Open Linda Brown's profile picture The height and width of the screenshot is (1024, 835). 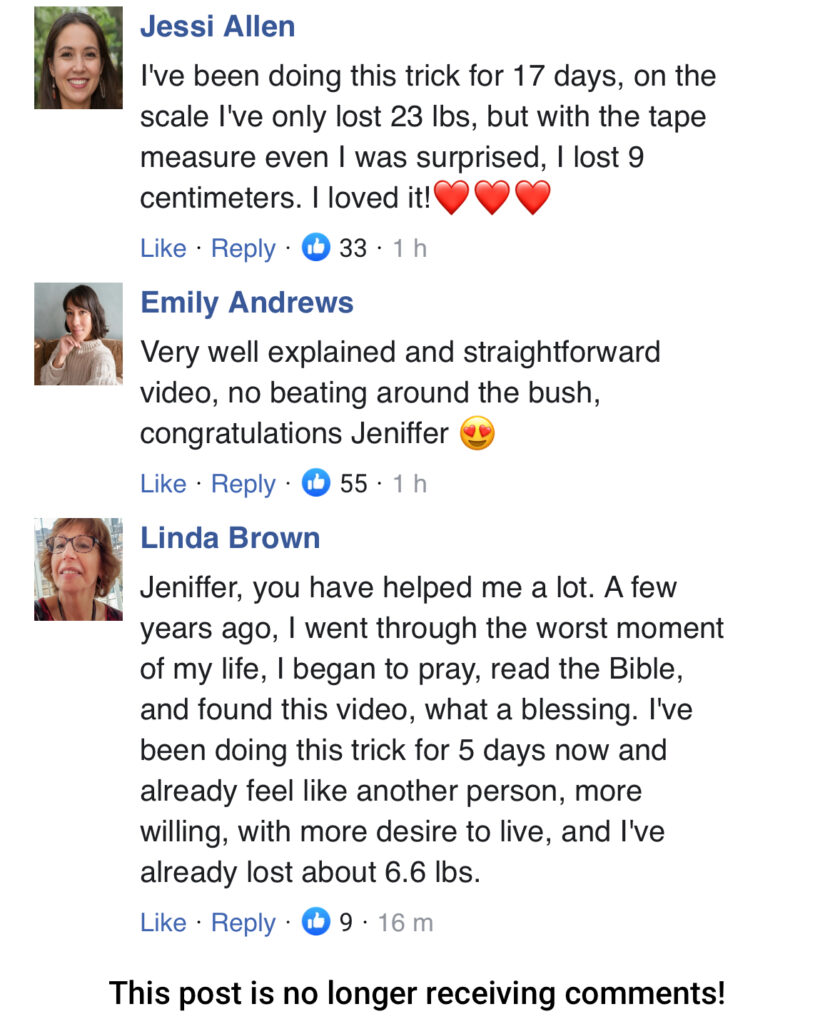click(x=78, y=569)
